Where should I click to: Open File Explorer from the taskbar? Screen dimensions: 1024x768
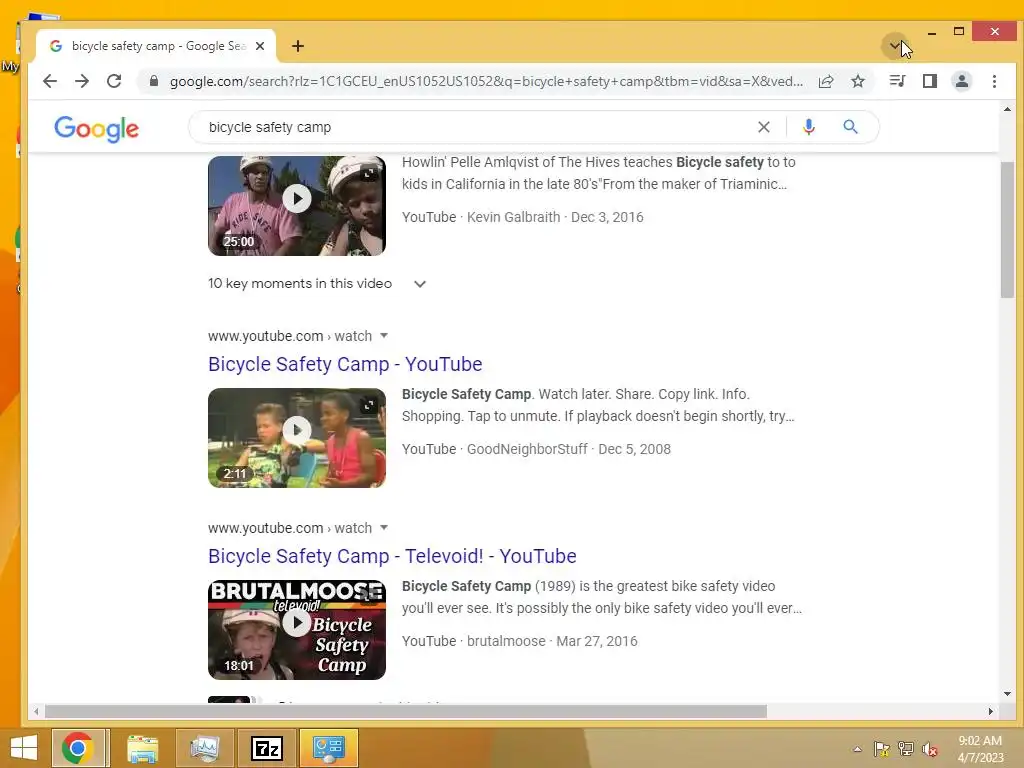click(142, 748)
